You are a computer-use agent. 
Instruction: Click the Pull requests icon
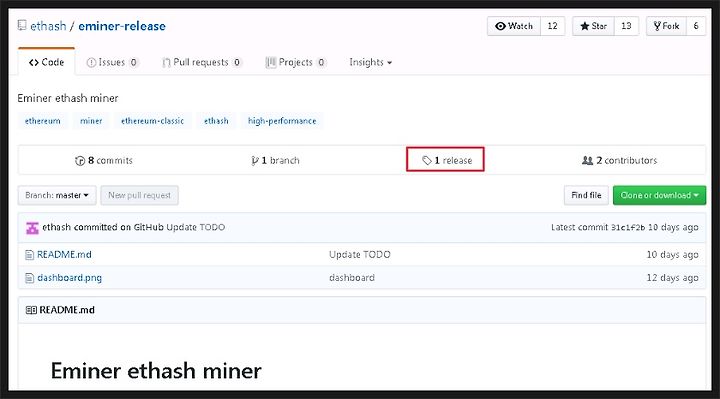(166, 62)
